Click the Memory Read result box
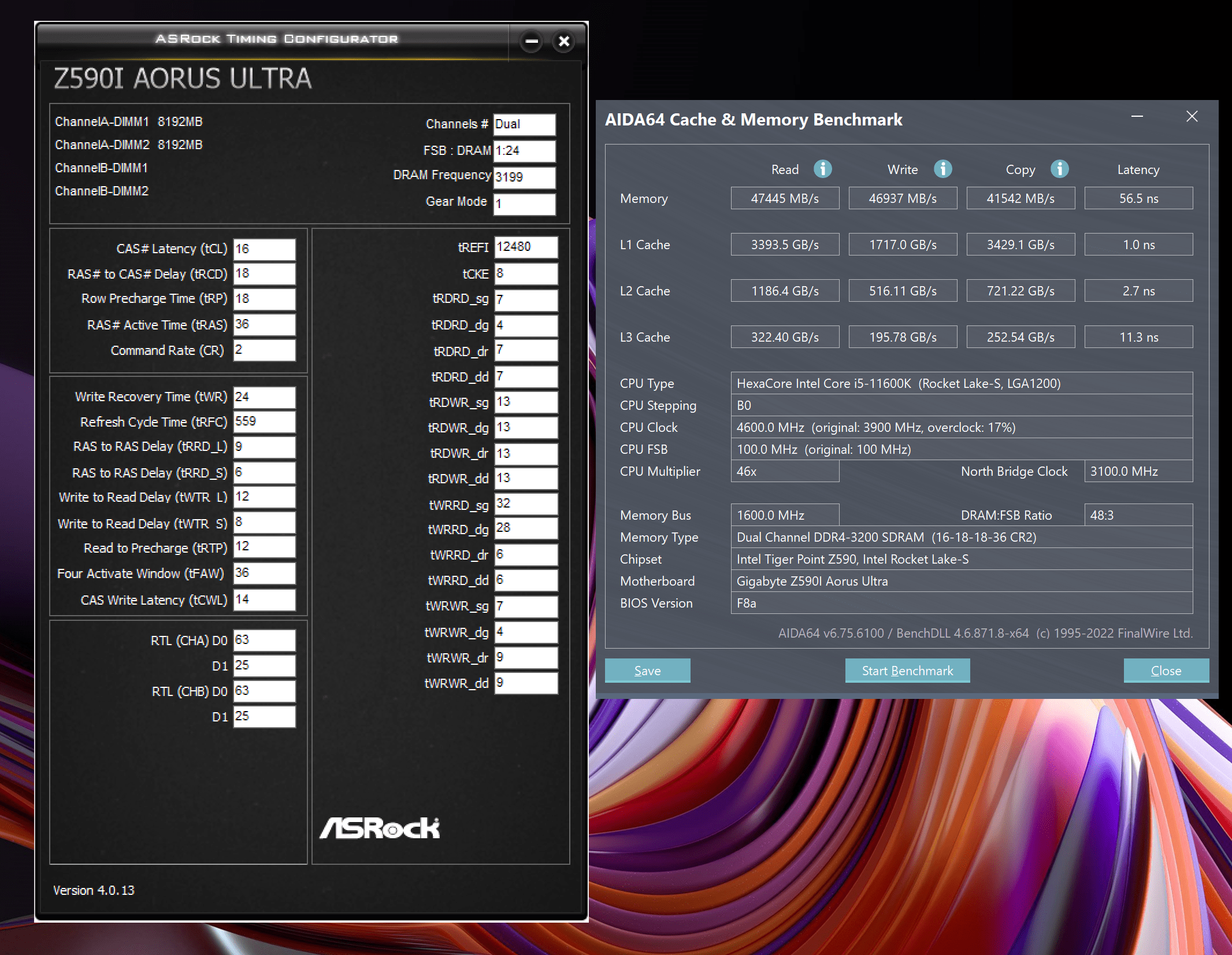The height and width of the screenshot is (955, 1232). [784, 198]
